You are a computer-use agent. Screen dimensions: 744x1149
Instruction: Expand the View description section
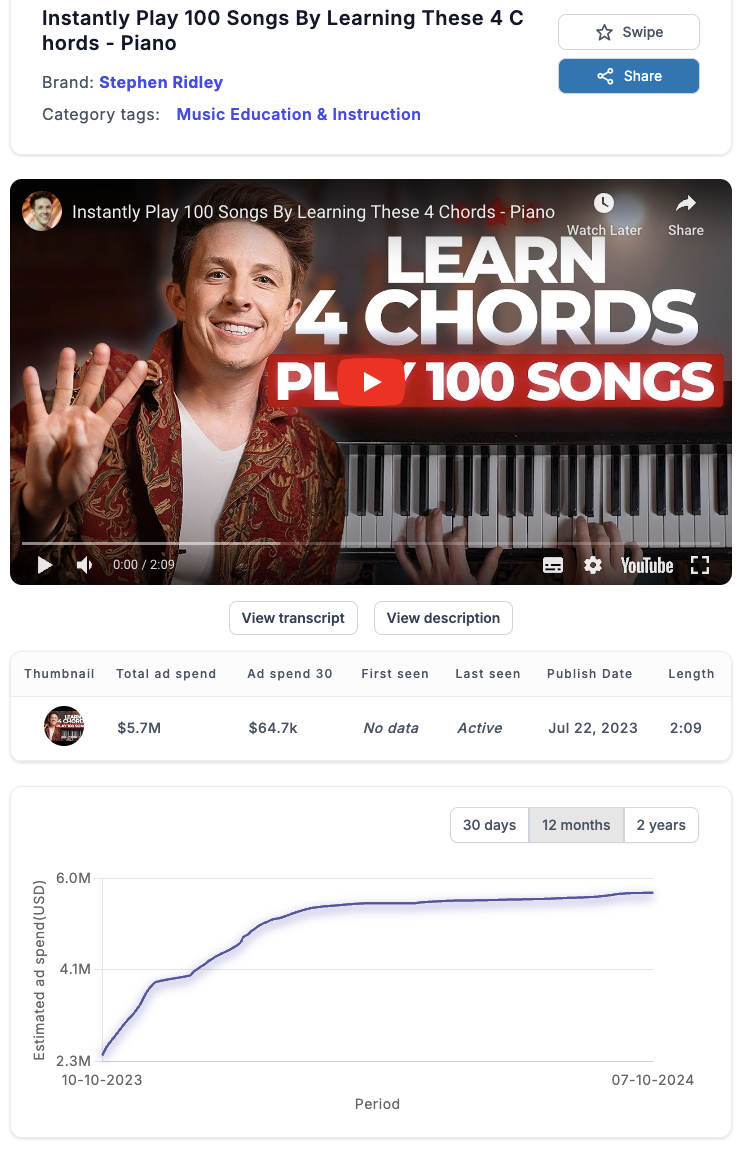pos(443,618)
